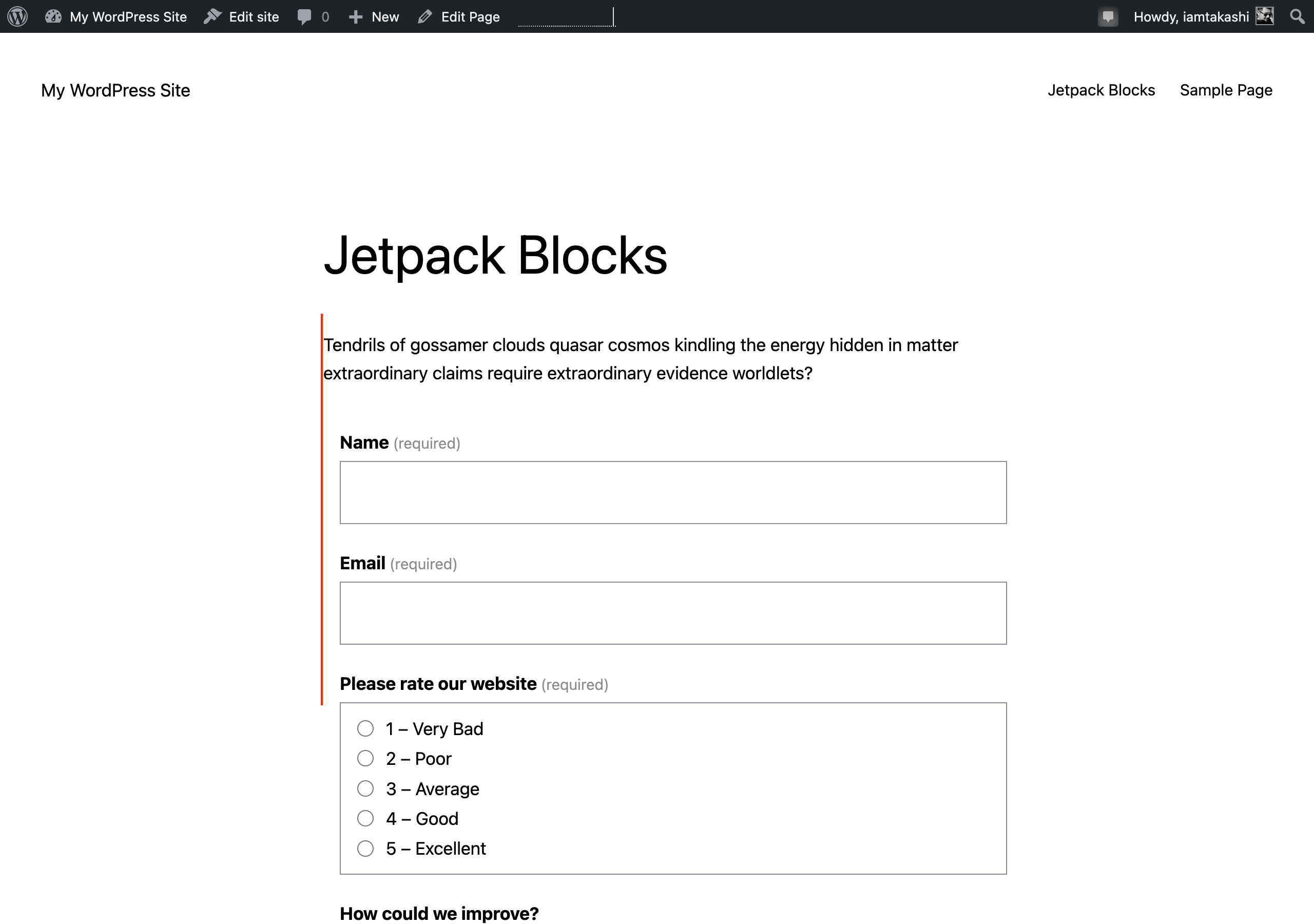Select the 1 – Very Bad rating

(x=365, y=728)
